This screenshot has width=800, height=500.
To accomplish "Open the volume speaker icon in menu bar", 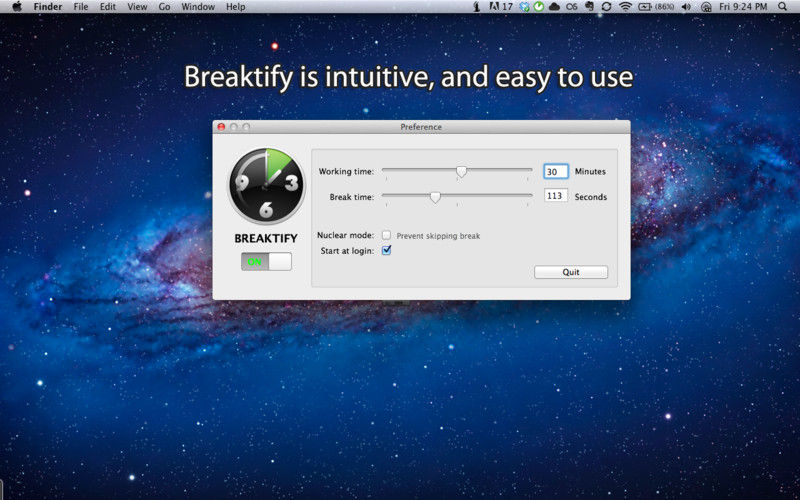I will coord(686,7).
